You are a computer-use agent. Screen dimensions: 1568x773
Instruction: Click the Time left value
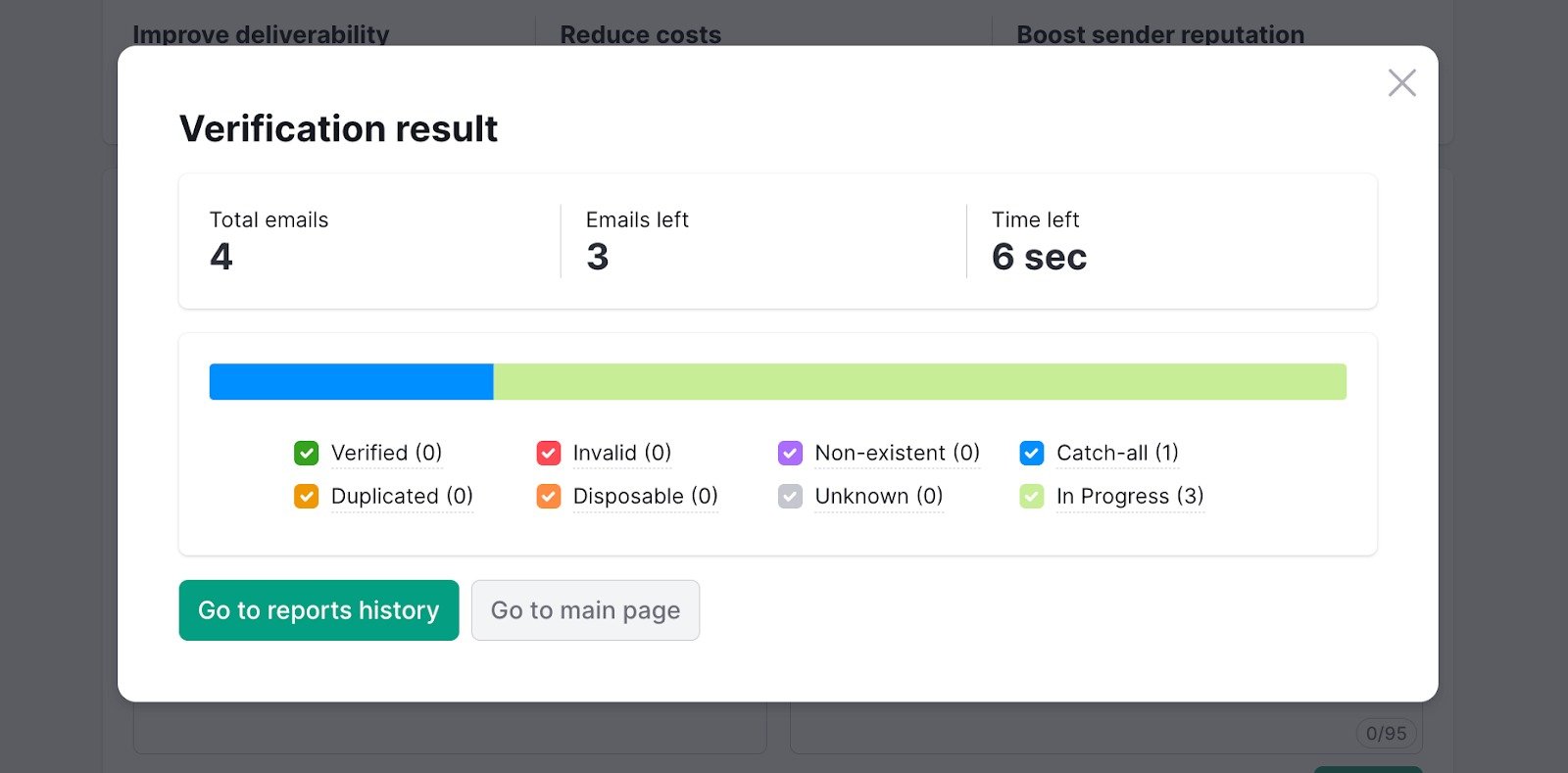click(x=1039, y=257)
